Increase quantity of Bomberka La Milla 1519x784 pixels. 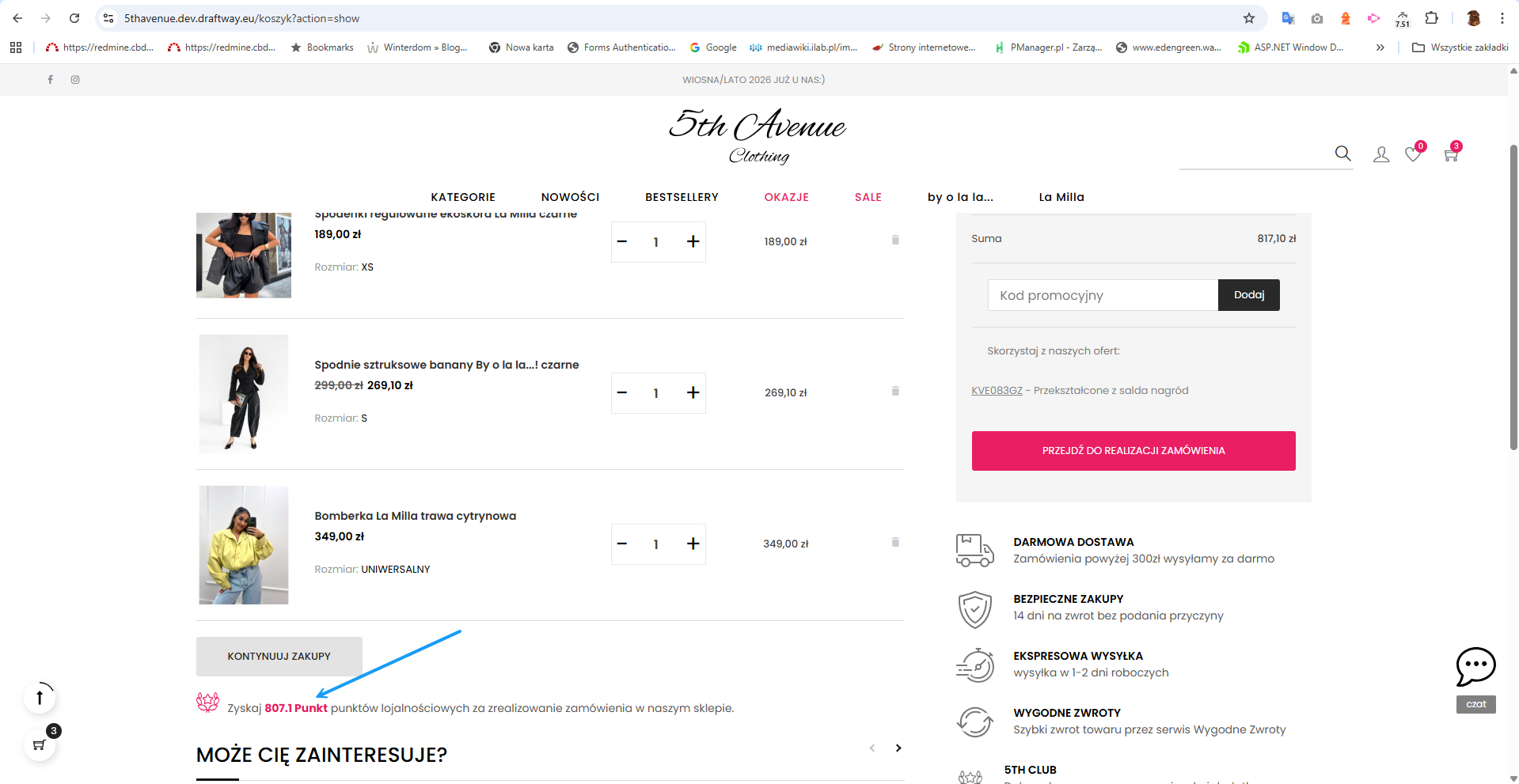click(x=693, y=543)
